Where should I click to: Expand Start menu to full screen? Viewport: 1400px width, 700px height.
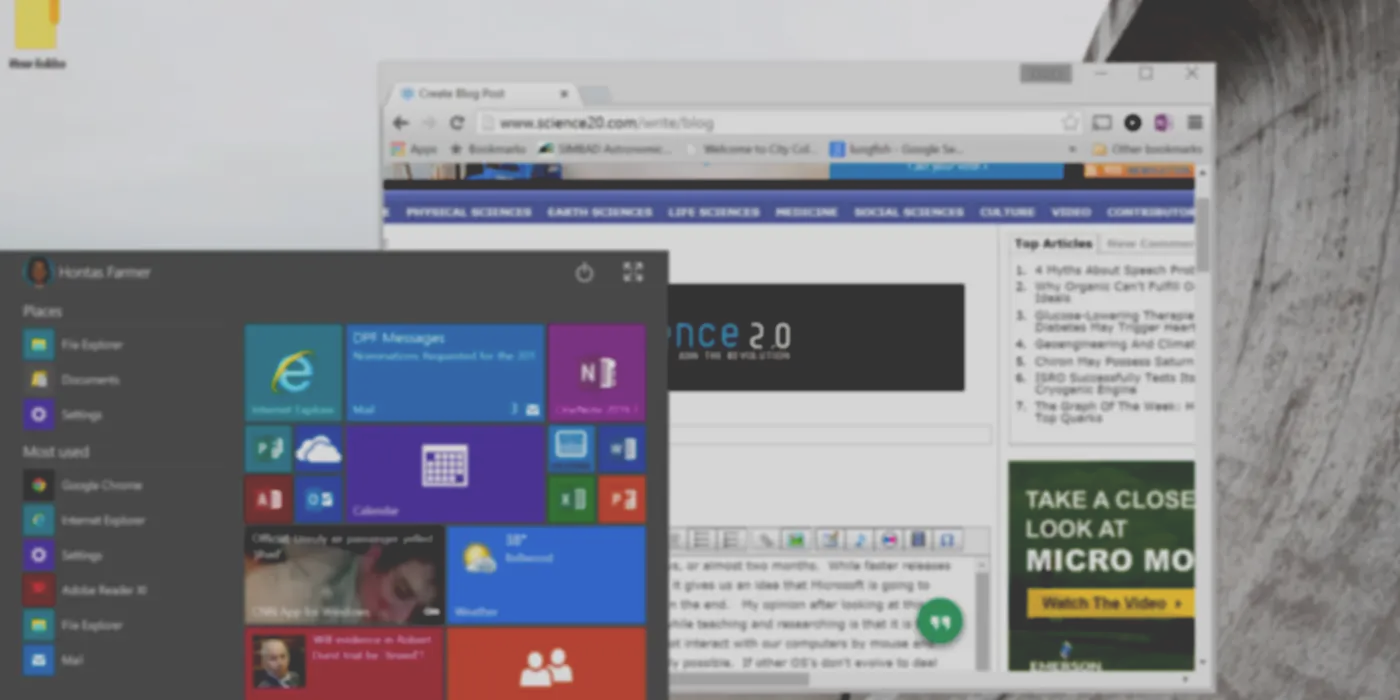633,272
